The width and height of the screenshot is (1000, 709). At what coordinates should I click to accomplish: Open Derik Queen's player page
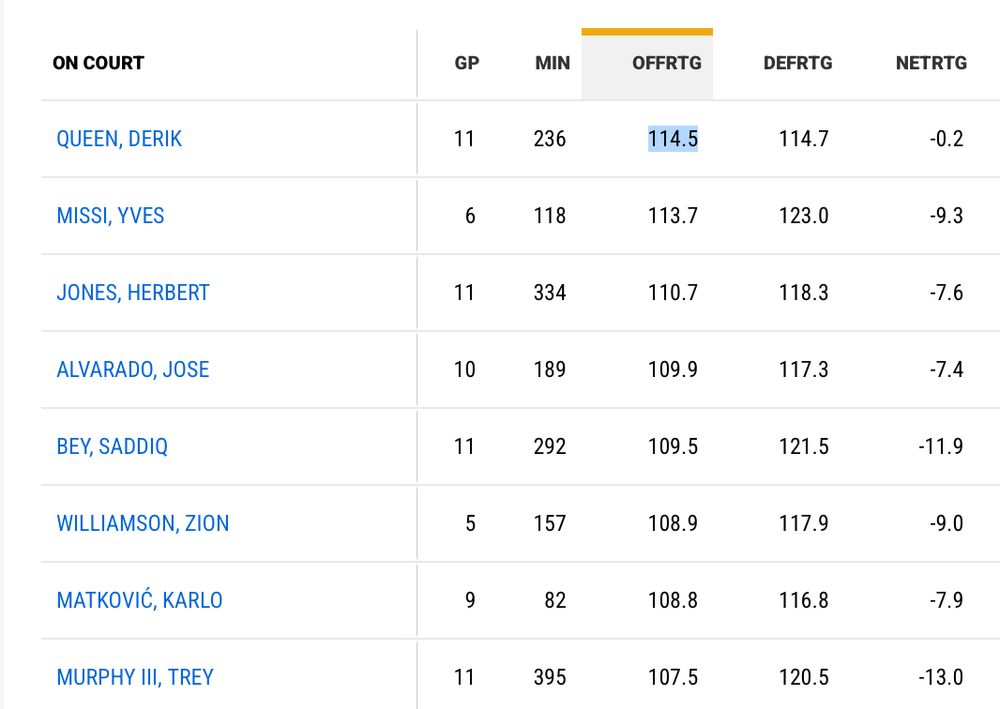pos(119,139)
